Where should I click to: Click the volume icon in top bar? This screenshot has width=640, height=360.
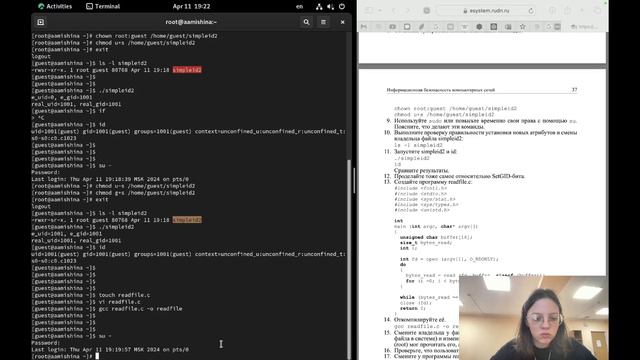coord(330,7)
